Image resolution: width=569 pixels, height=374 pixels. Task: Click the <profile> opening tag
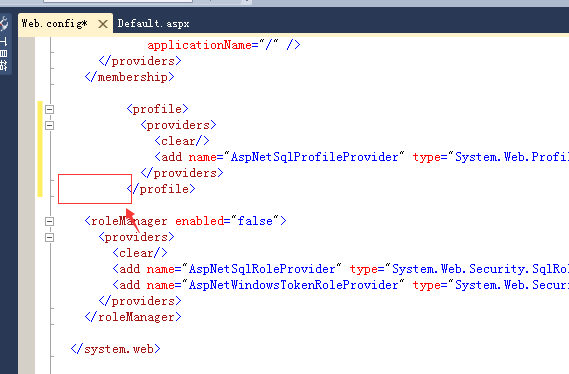pos(157,109)
